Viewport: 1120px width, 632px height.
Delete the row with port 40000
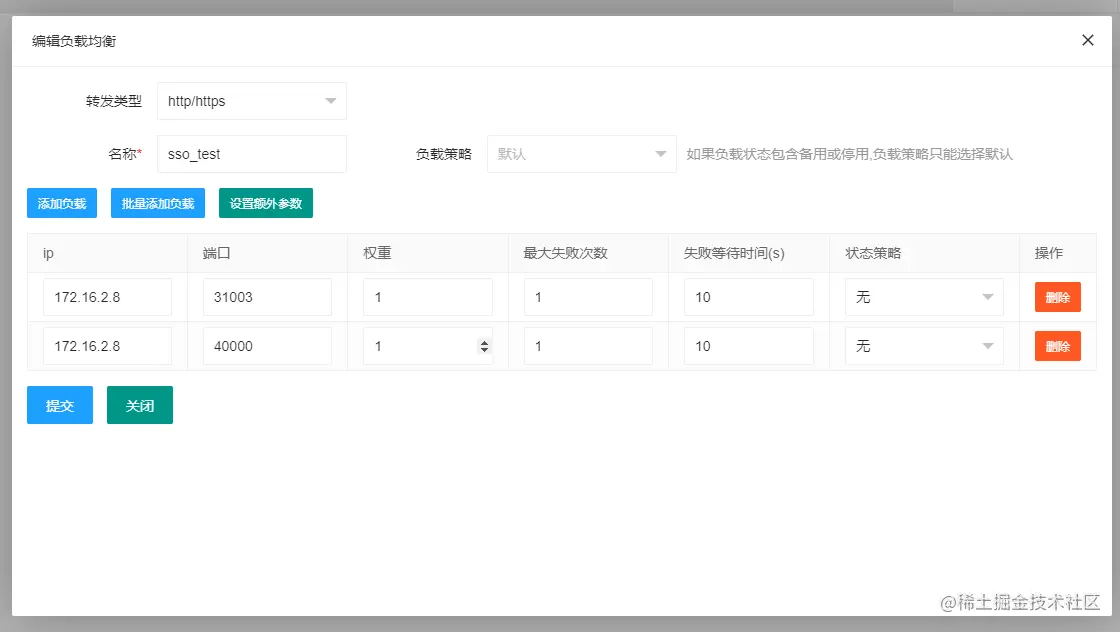pyautogui.click(x=1056, y=345)
